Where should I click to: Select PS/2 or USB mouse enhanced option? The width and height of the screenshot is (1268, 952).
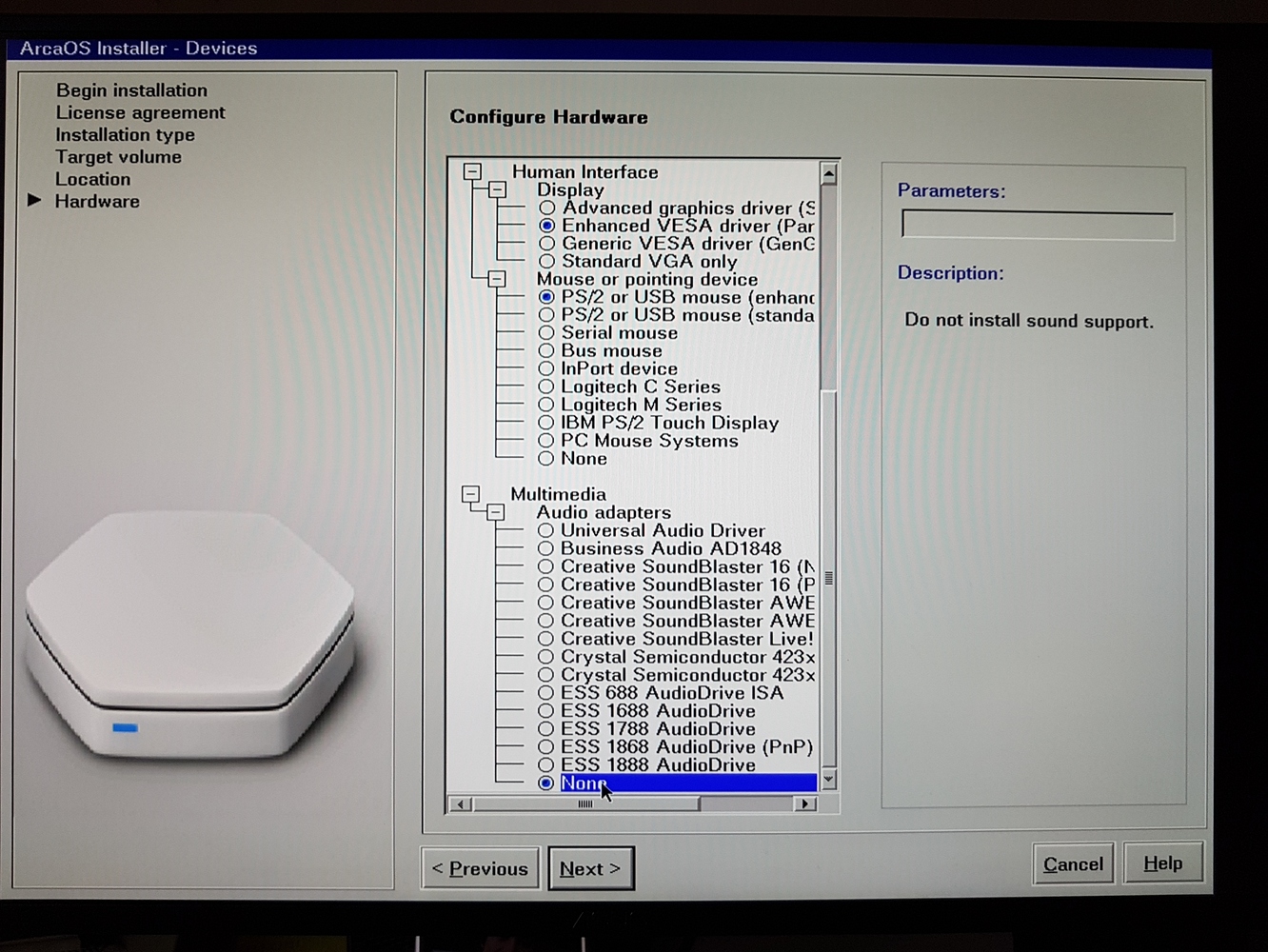[546, 297]
